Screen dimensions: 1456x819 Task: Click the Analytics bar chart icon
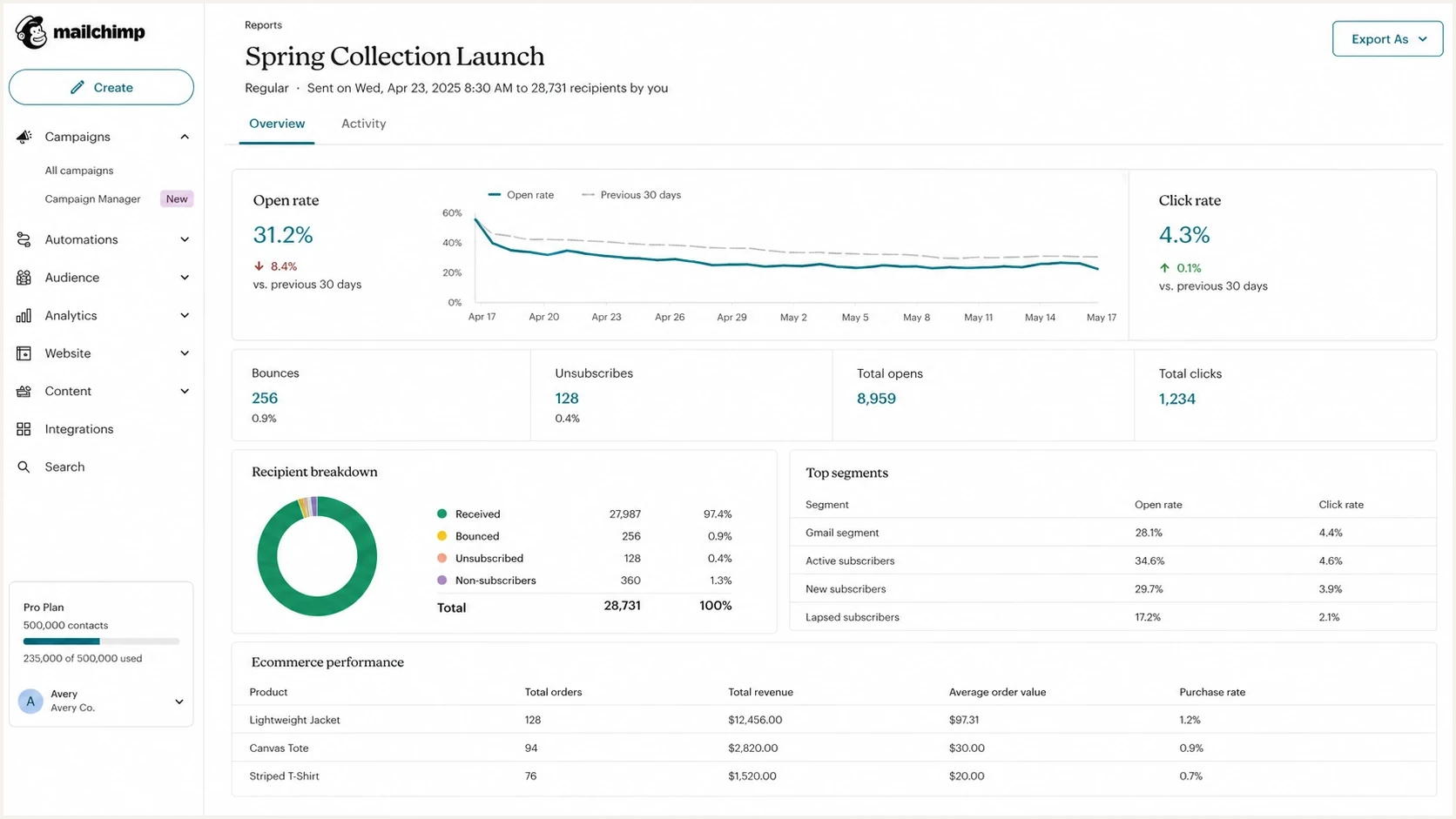[24, 315]
